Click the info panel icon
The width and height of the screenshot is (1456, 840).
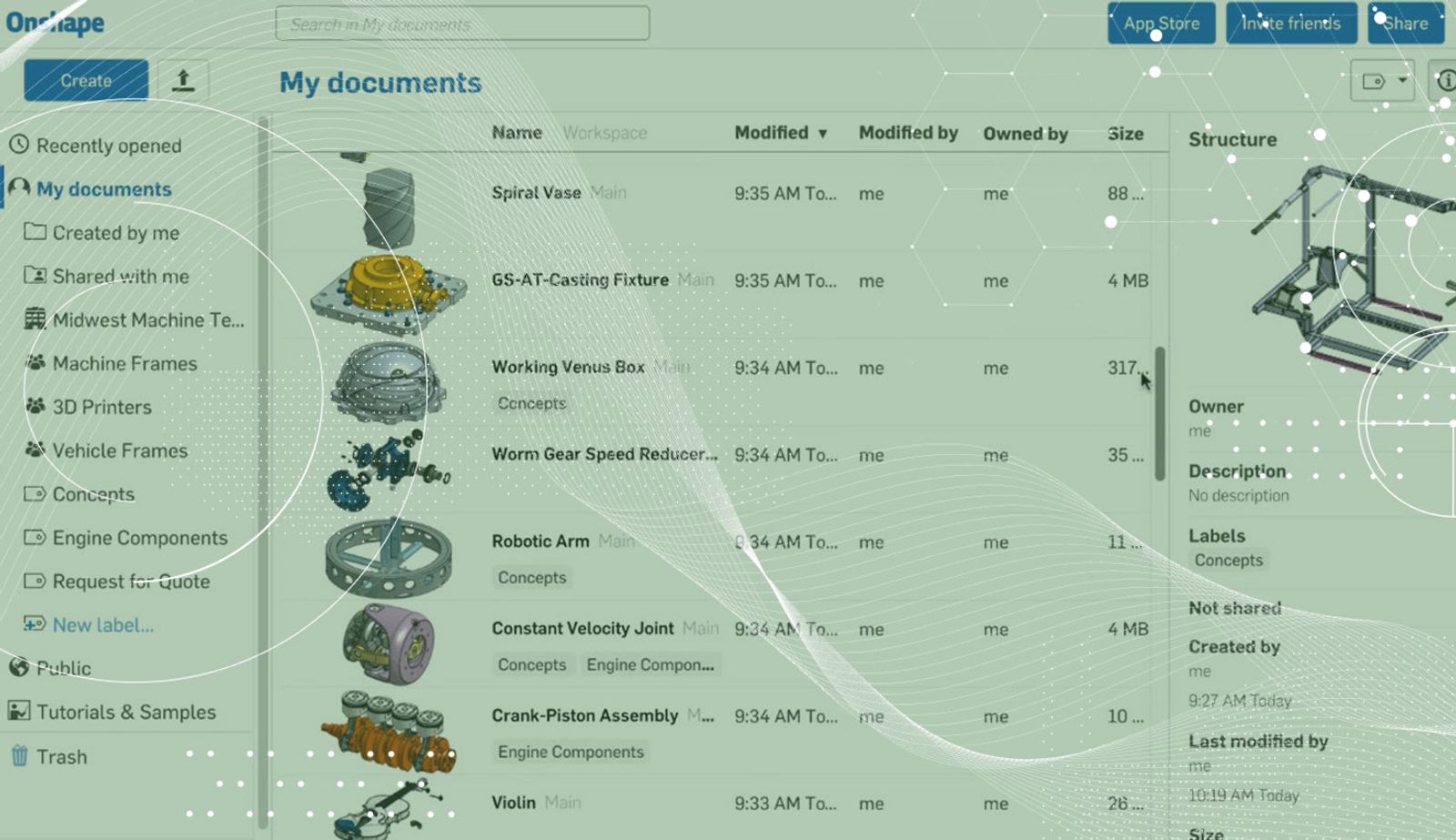coord(1444,81)
